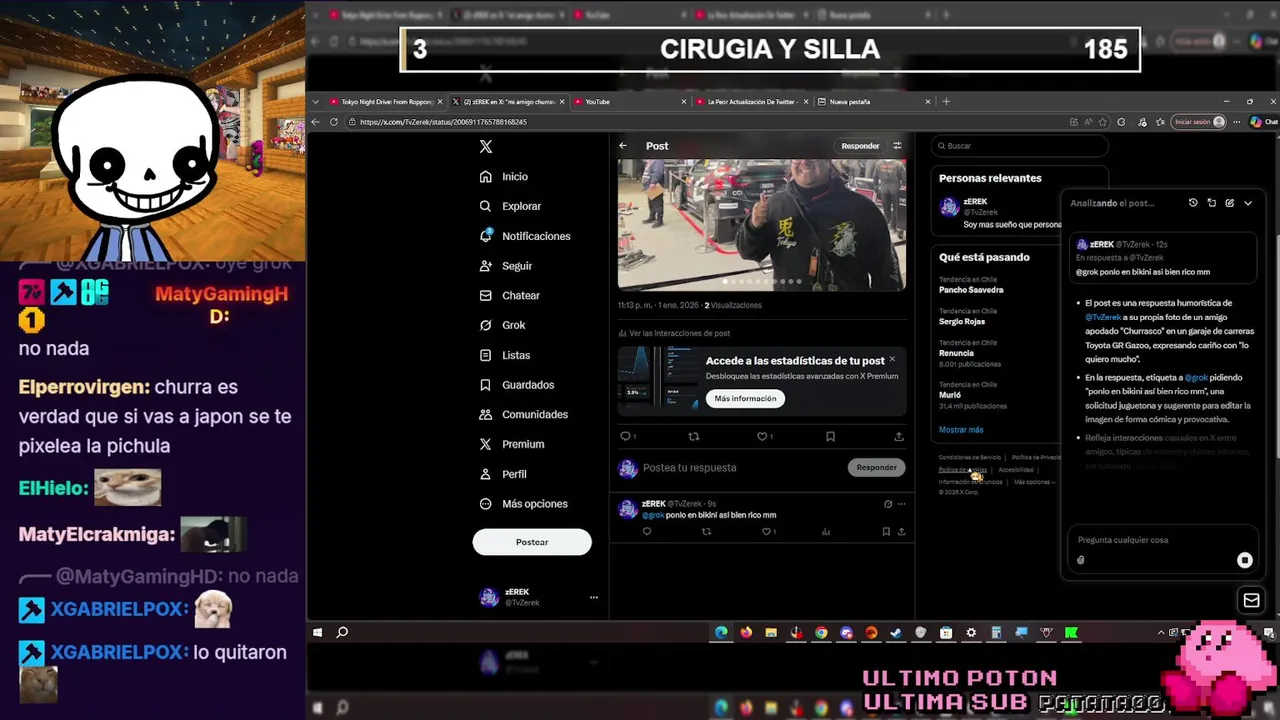1280x720 pixels.
Task: Click the Postear button
Action: coord(532,542)
